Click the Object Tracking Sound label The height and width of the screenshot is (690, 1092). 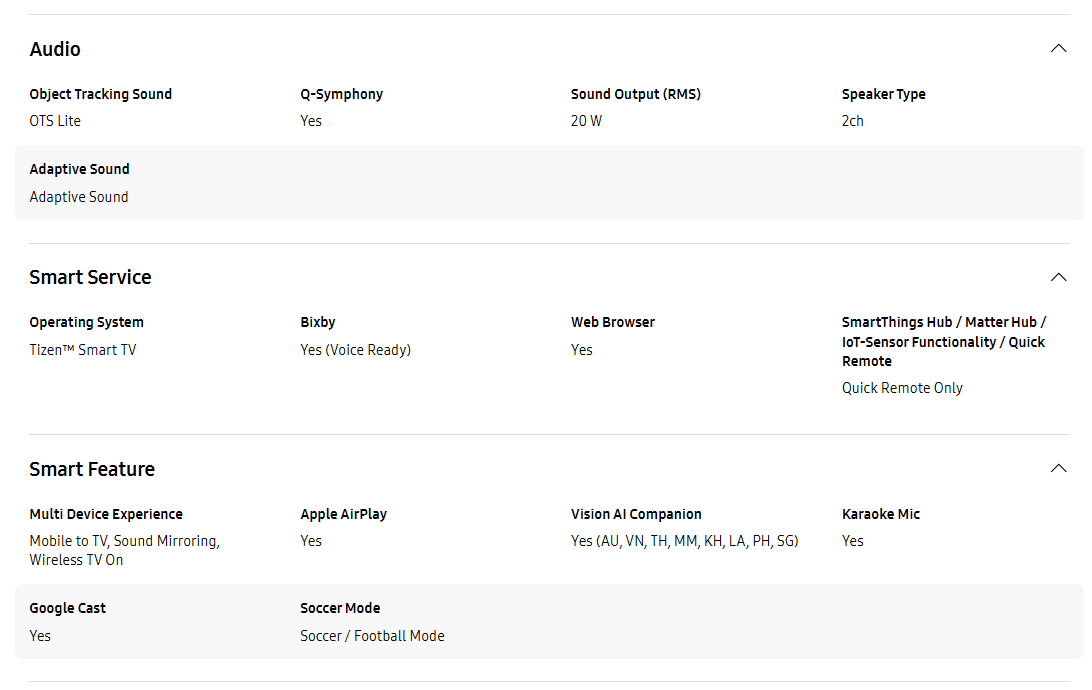pos(100,94)
